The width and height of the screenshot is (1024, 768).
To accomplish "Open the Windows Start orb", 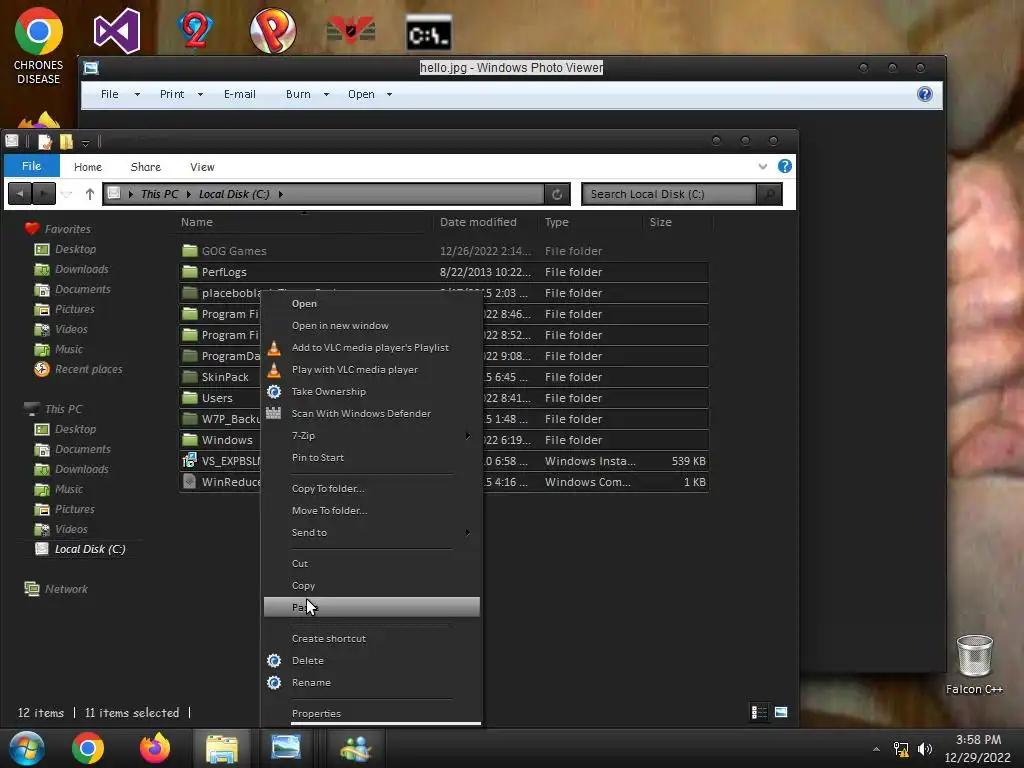I will tap(27, 748).
